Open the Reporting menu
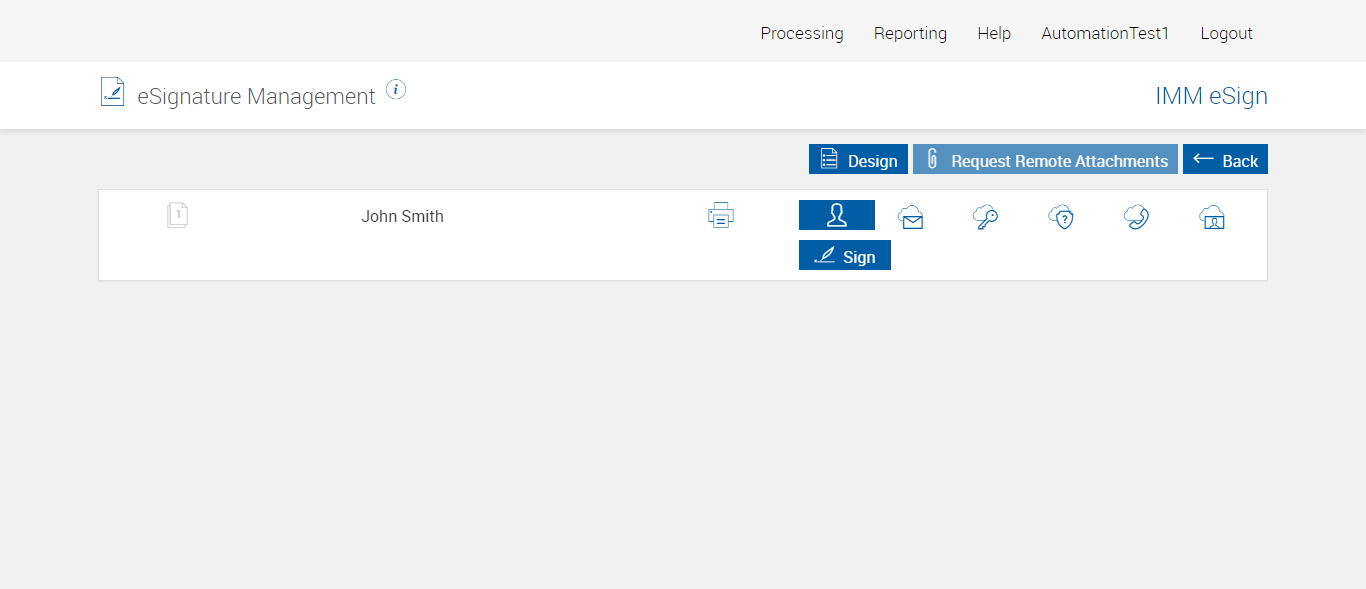 (910, 33)
